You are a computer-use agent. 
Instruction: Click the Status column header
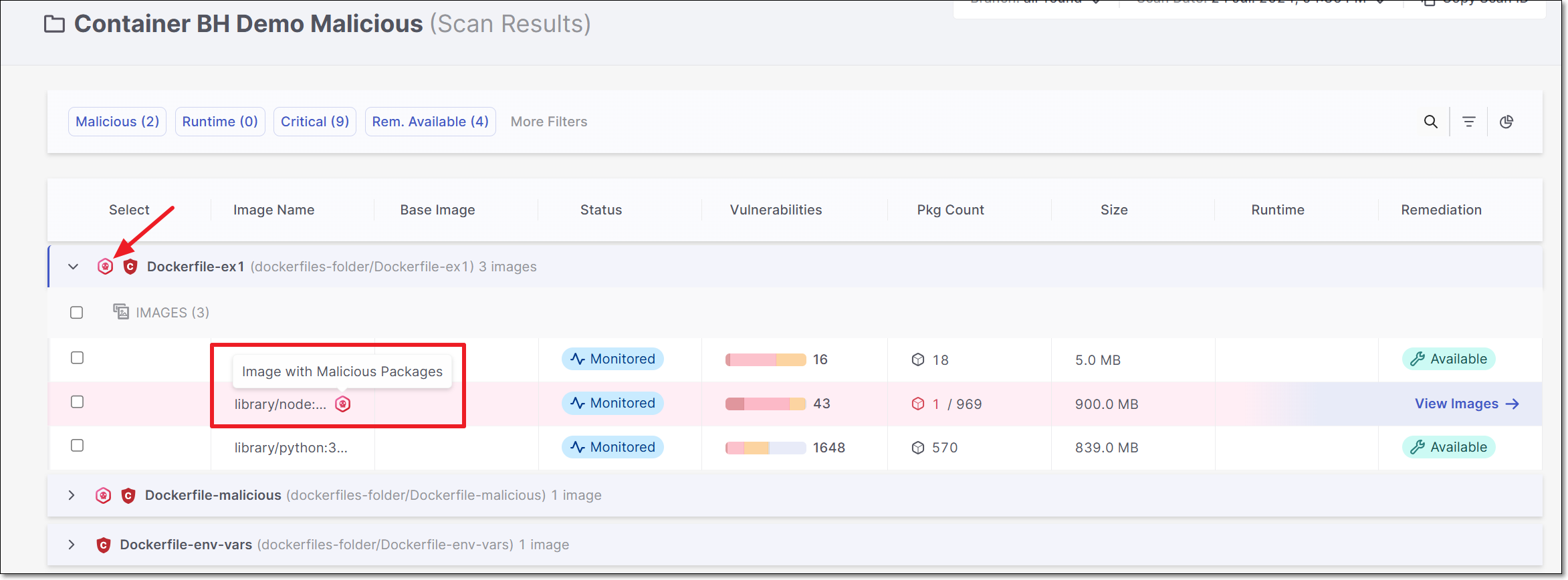(601, 210)
